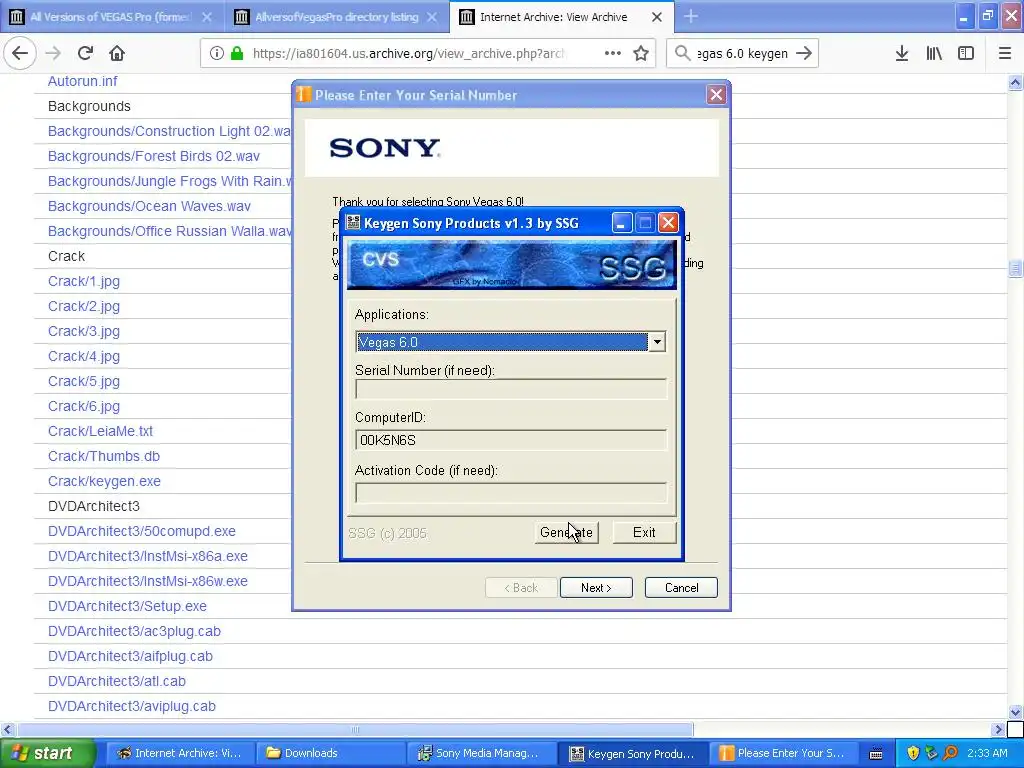The height and width of the screenshot is (768, 1024).
Task: Click the green padlock security icon
Action: pyautogui.click(x=237, y=54)
